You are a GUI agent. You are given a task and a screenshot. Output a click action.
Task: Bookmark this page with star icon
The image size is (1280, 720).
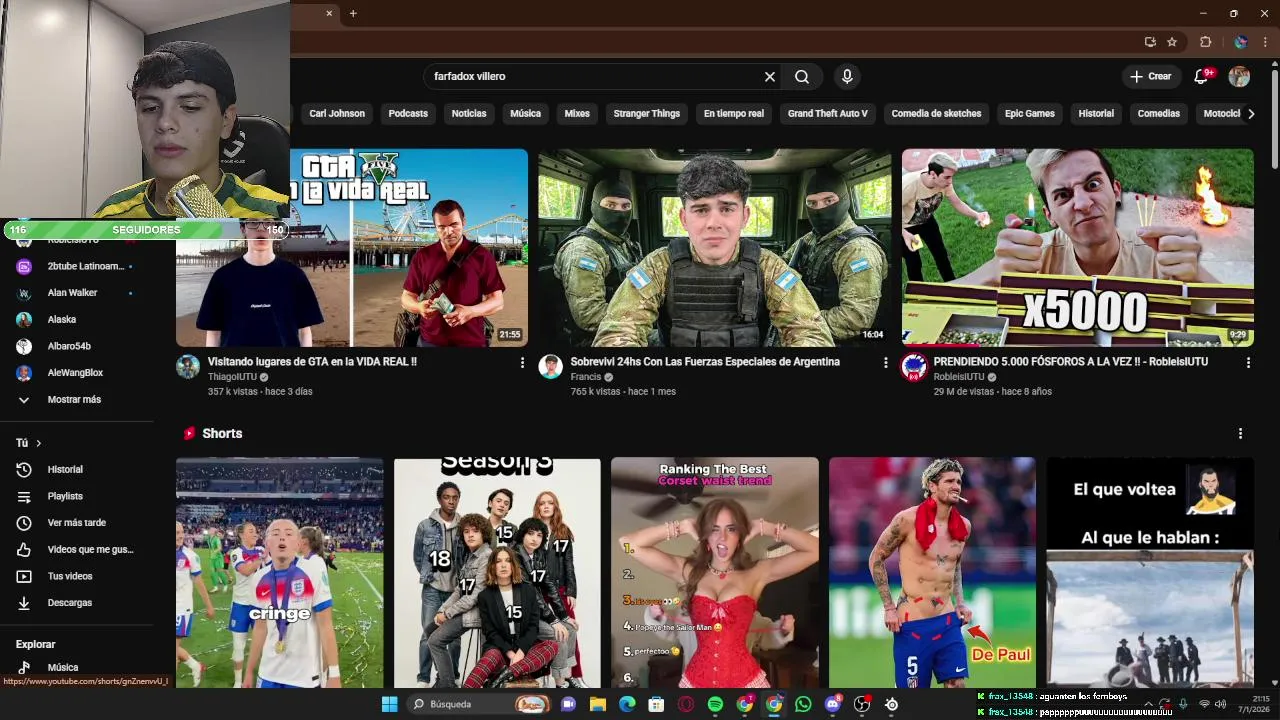point(1172,42)
